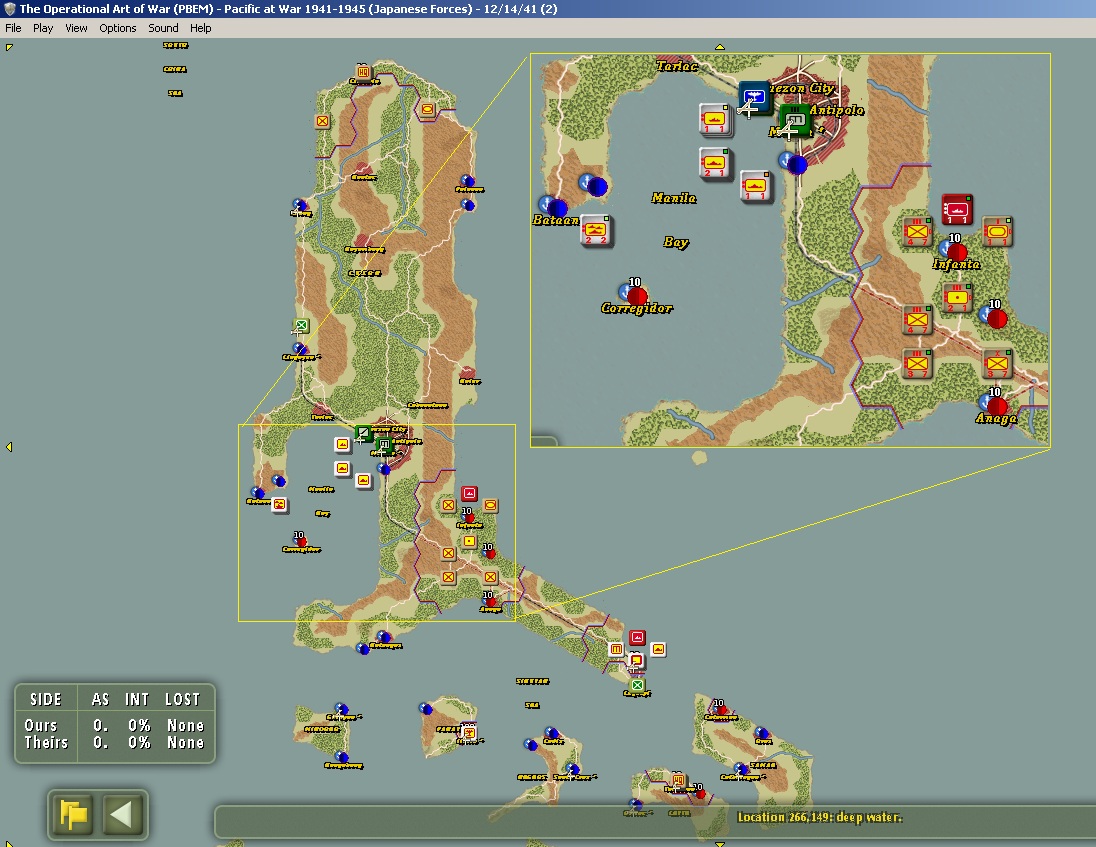Click the top edge map scroll arrow

(719, 47)
